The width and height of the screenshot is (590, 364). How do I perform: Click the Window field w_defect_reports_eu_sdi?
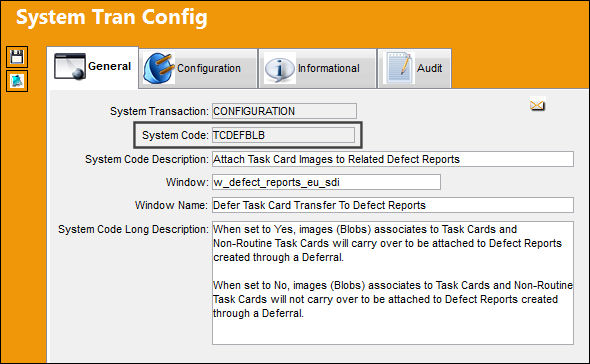(326, 182)
